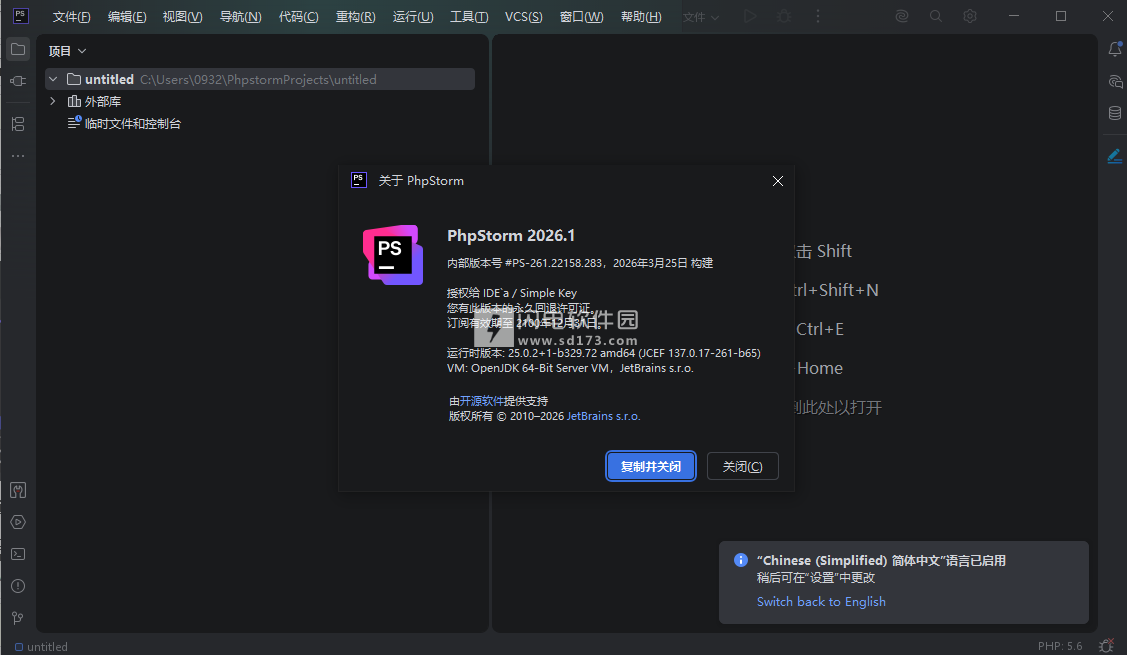The image size is (1127, 655).
Task: Show the Notifications panel
Action: click(x=1114, y=49)
